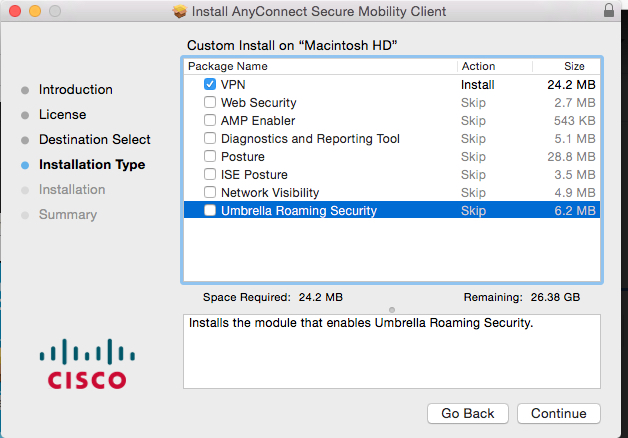Click the Go Back button

click(x=468, y=413)
